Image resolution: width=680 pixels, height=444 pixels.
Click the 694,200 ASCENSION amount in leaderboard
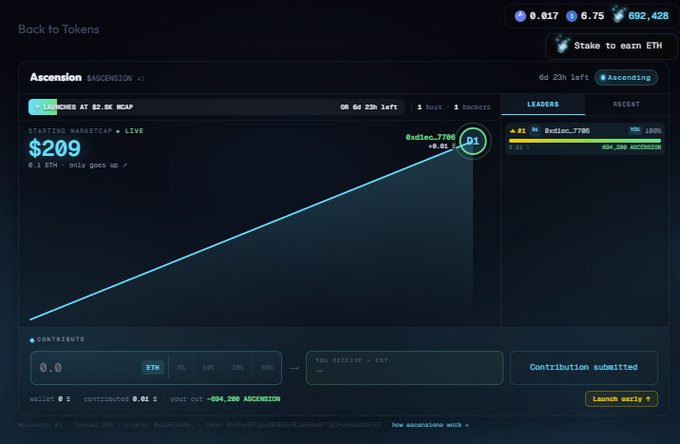(x=631, y=147)
